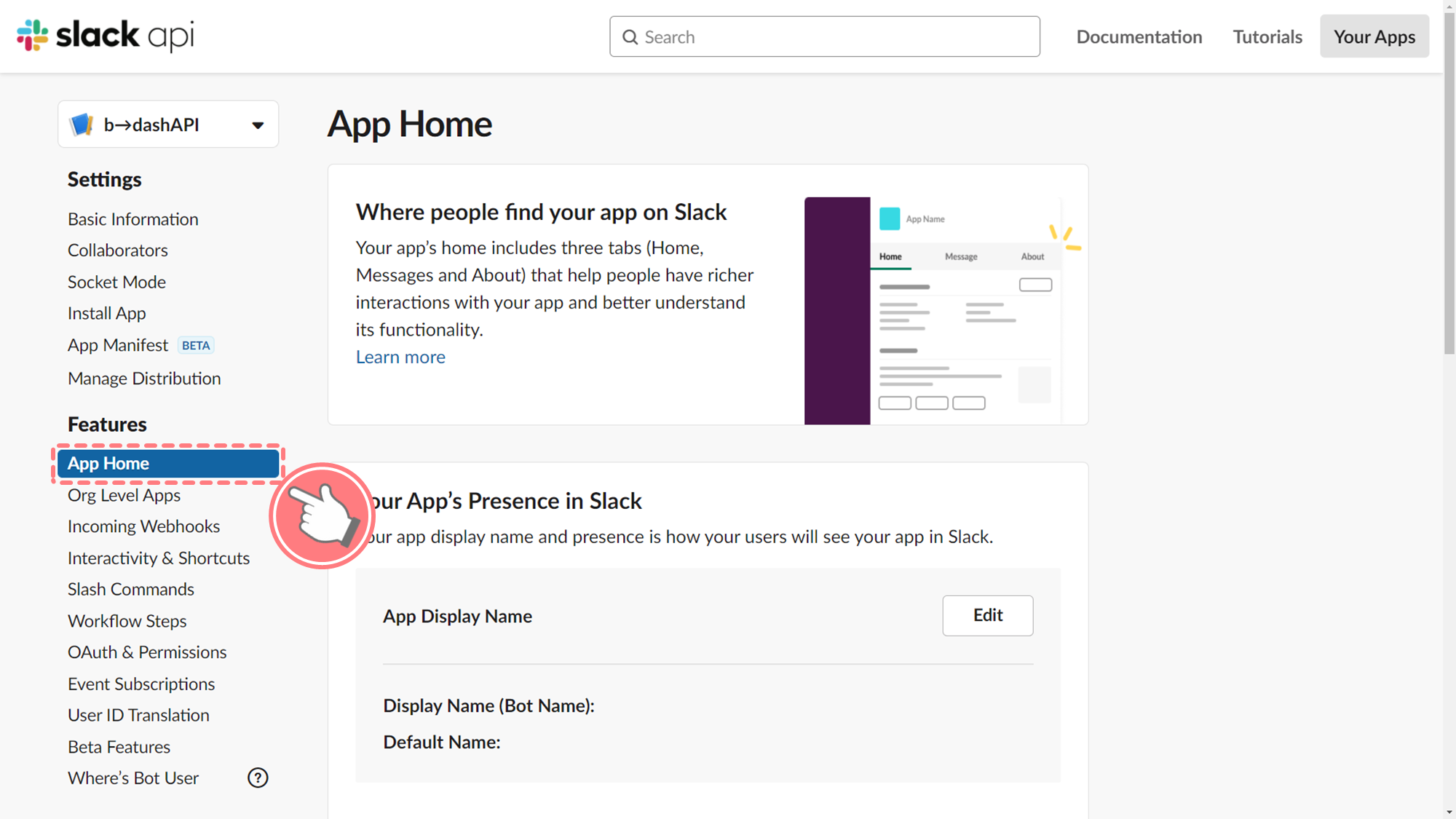The image size is (1456, 819).
Task: Open Socket Mode settings
Action: [x=116, y=282]
